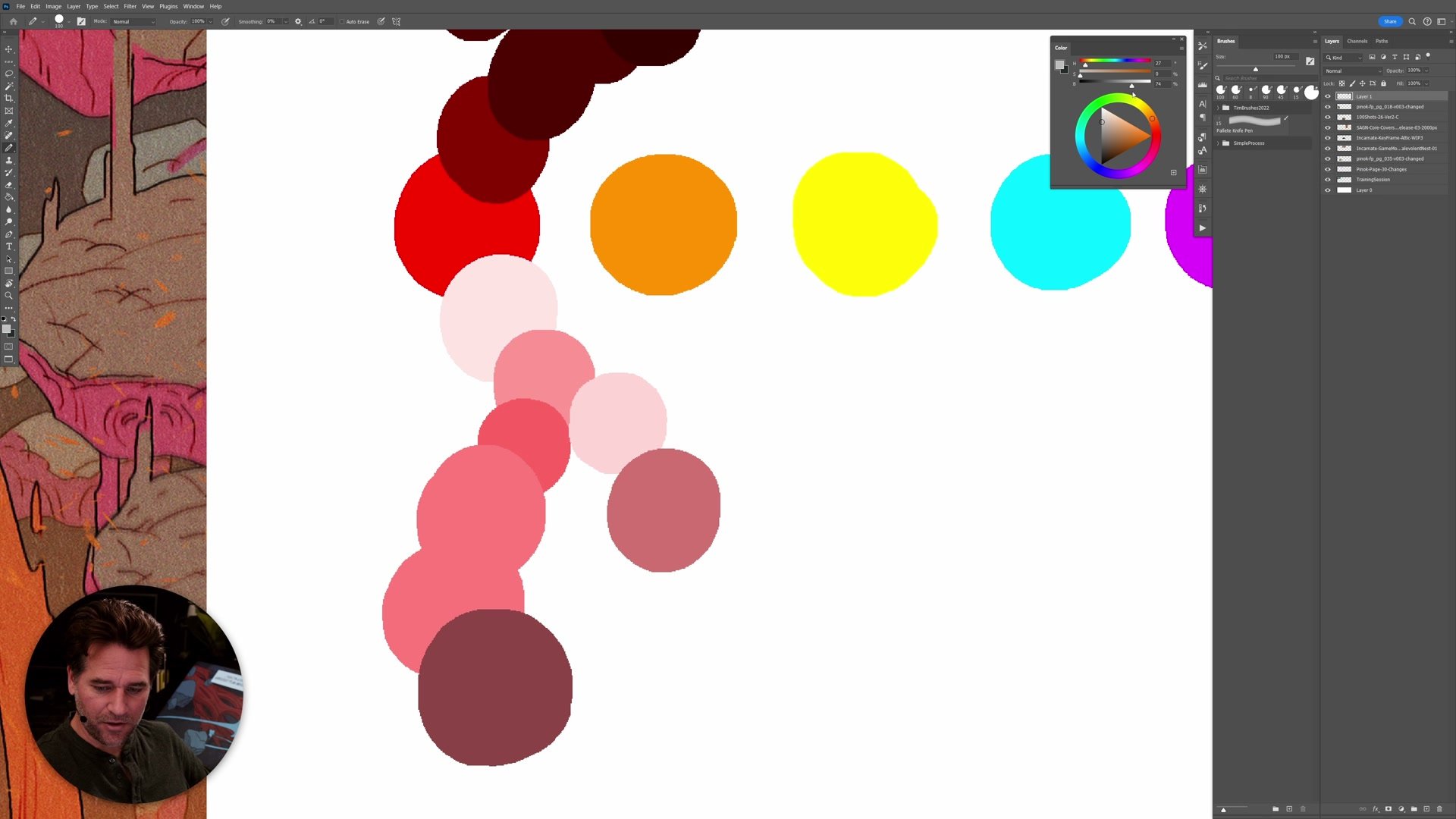Open the painting Mode dropdown
This screenshot has height=819, width=1456.
coord(133,21)
